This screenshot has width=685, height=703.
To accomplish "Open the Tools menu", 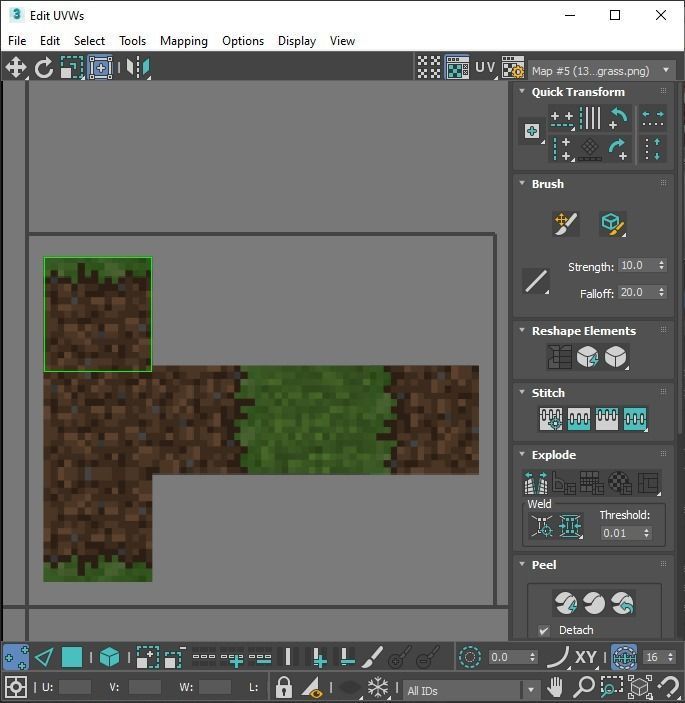I will click(x=132, y=41).
